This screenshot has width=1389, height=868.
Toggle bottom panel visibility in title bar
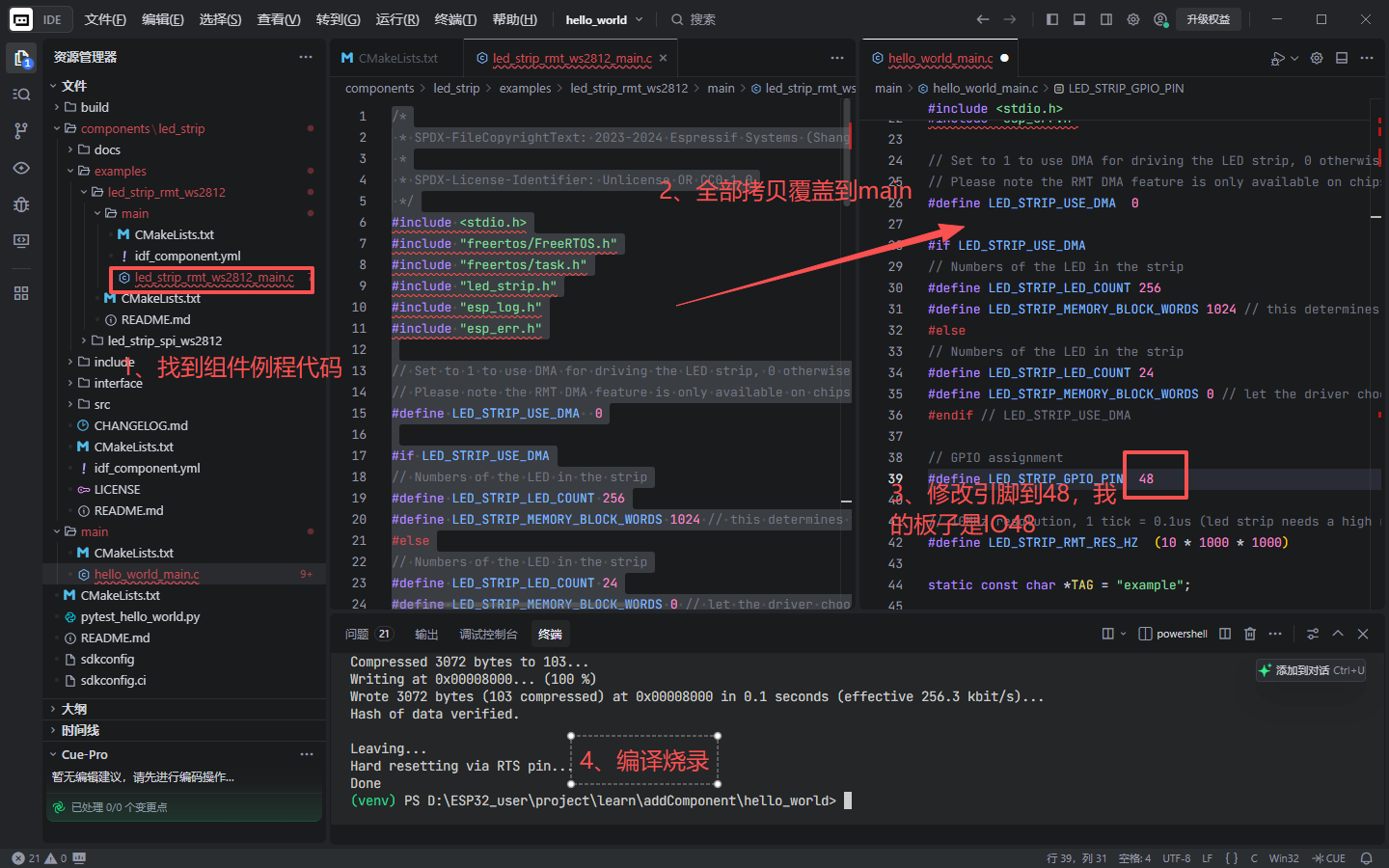[x=1079, y=19]
